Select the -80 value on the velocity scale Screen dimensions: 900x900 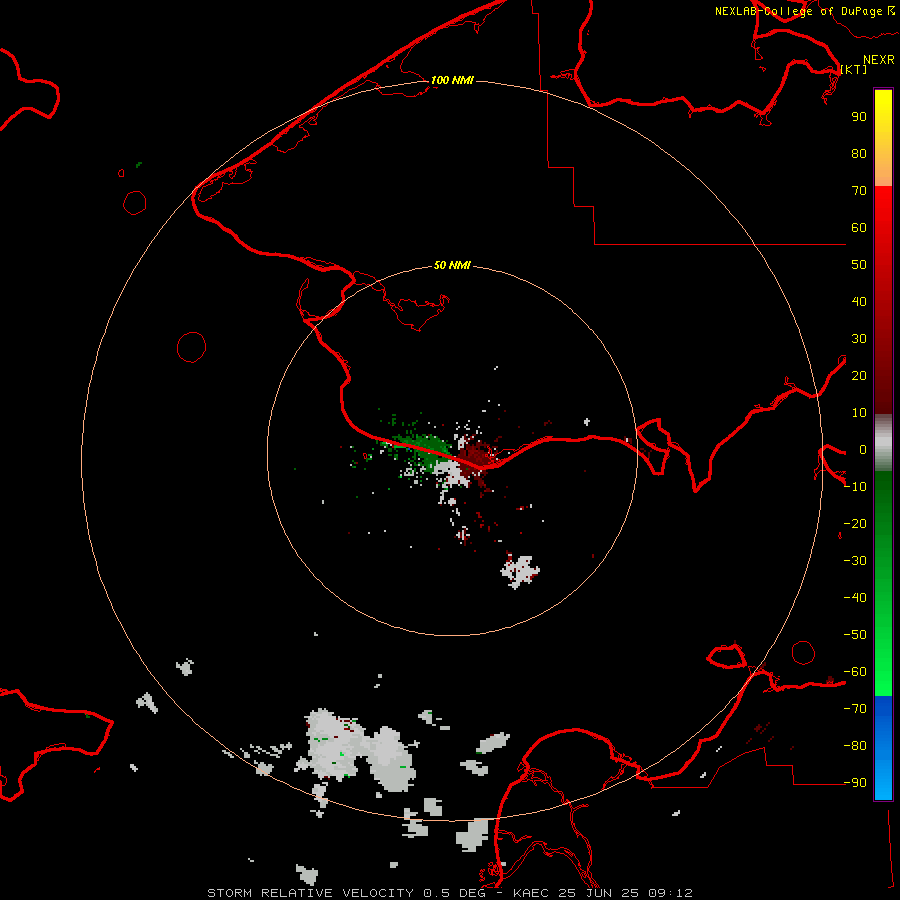[x=855, y=746]
